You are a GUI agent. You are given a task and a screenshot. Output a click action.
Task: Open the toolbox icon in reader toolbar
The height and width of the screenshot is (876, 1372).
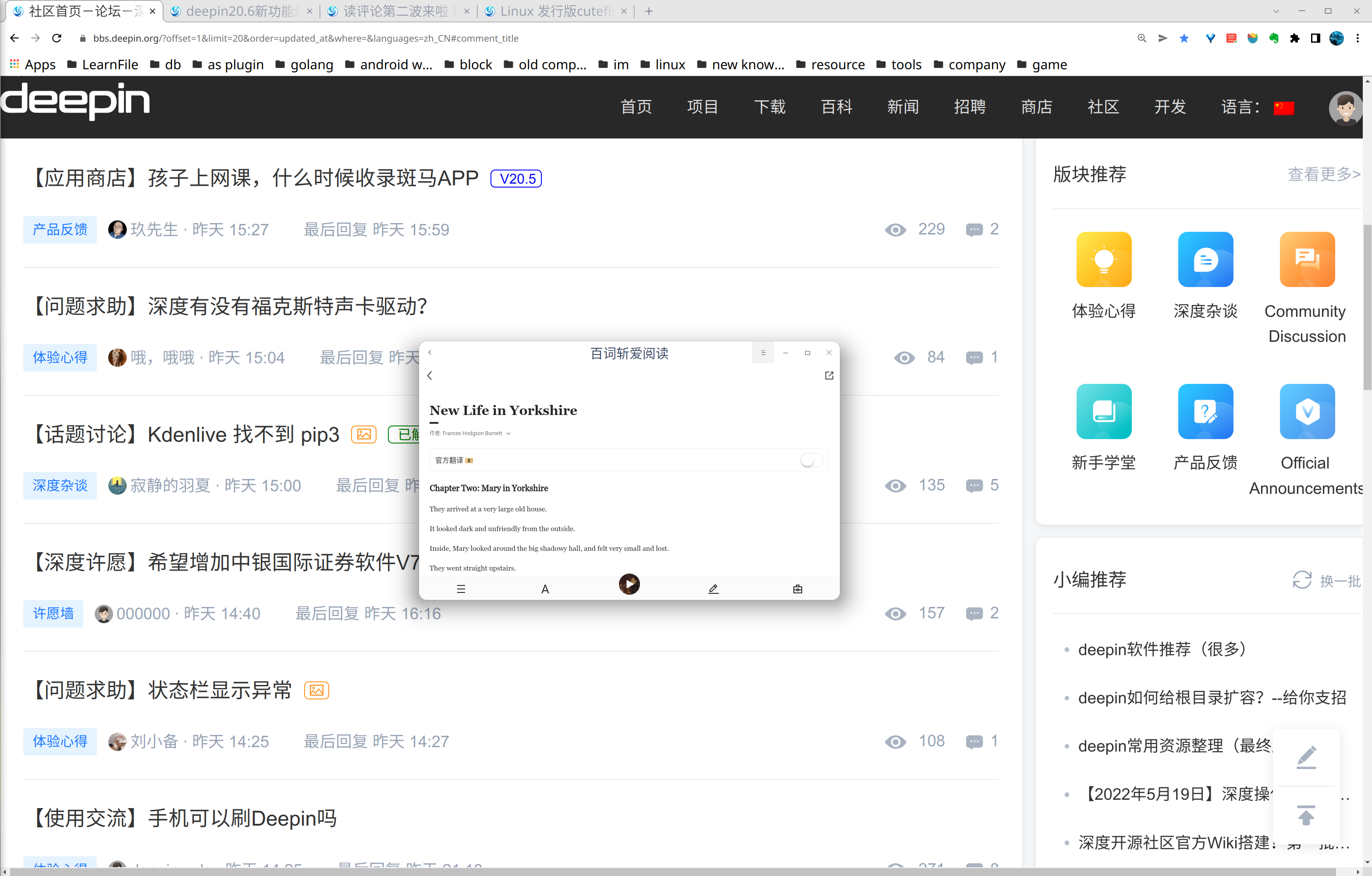[797, 589]
